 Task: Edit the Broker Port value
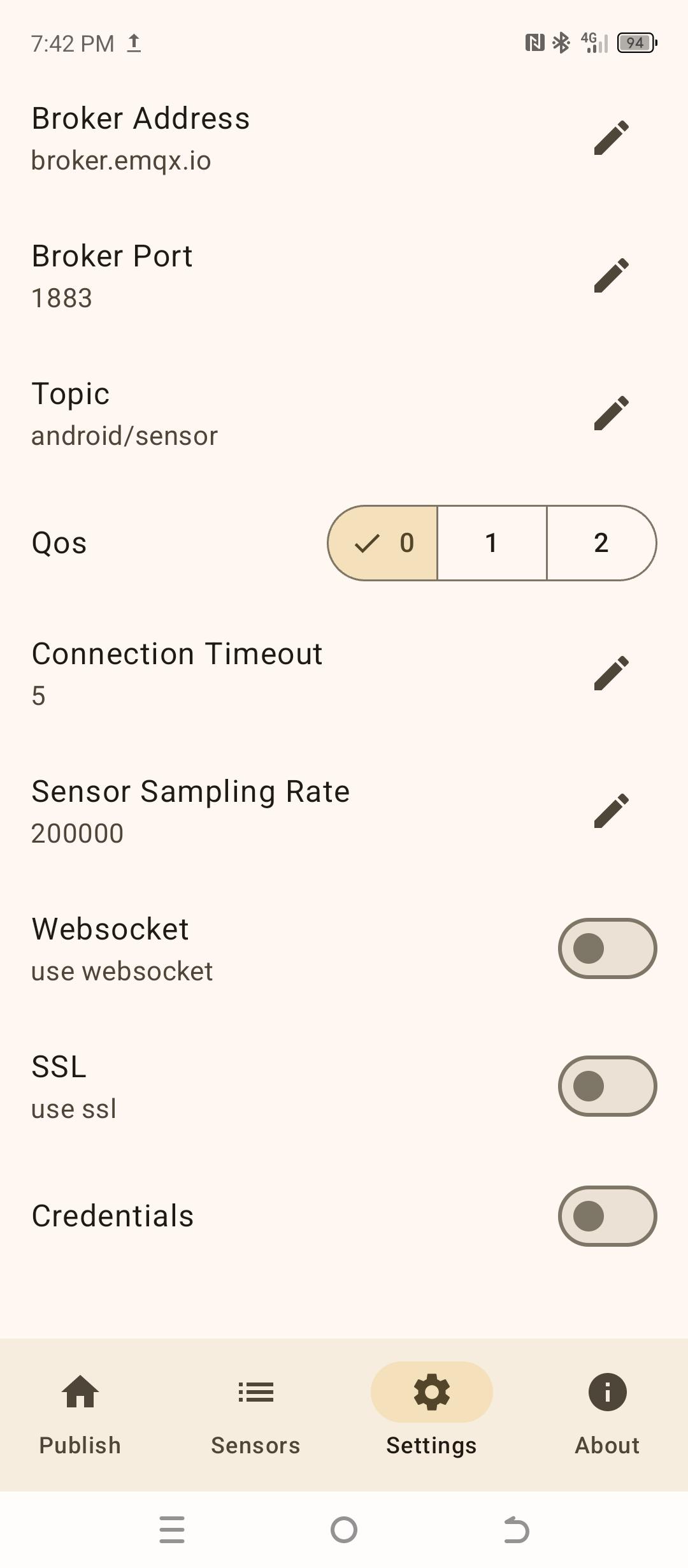point(611,275)
